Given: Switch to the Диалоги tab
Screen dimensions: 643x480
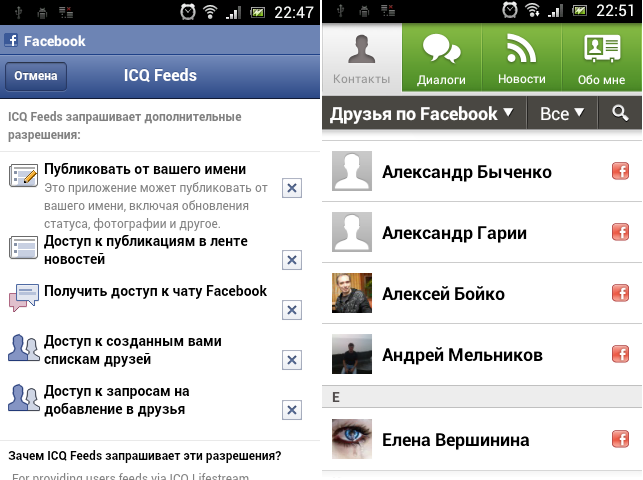Looking at the screenshot, I should tap(441, 57).
